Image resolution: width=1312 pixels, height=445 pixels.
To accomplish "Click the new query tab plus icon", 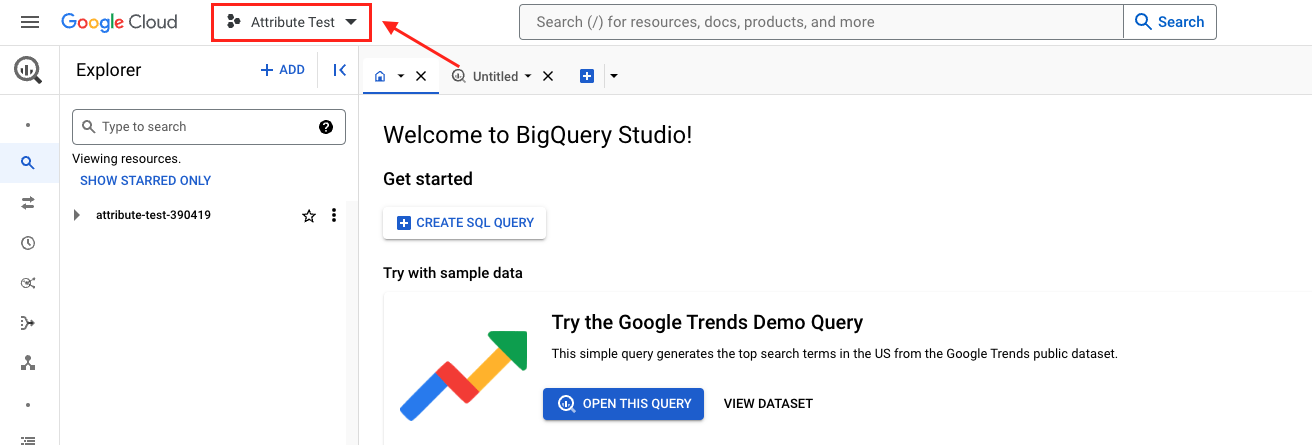I will (587, 76).
